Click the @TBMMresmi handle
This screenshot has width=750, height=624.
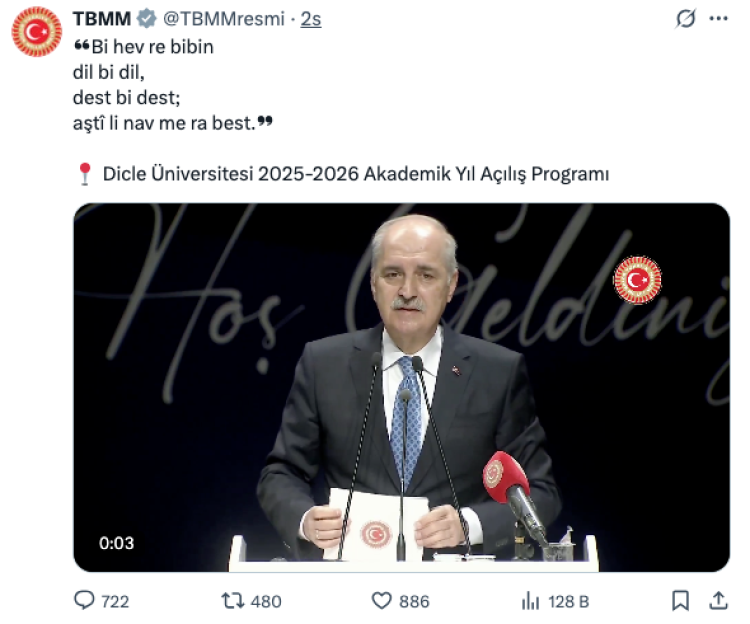tap(224, 19)
